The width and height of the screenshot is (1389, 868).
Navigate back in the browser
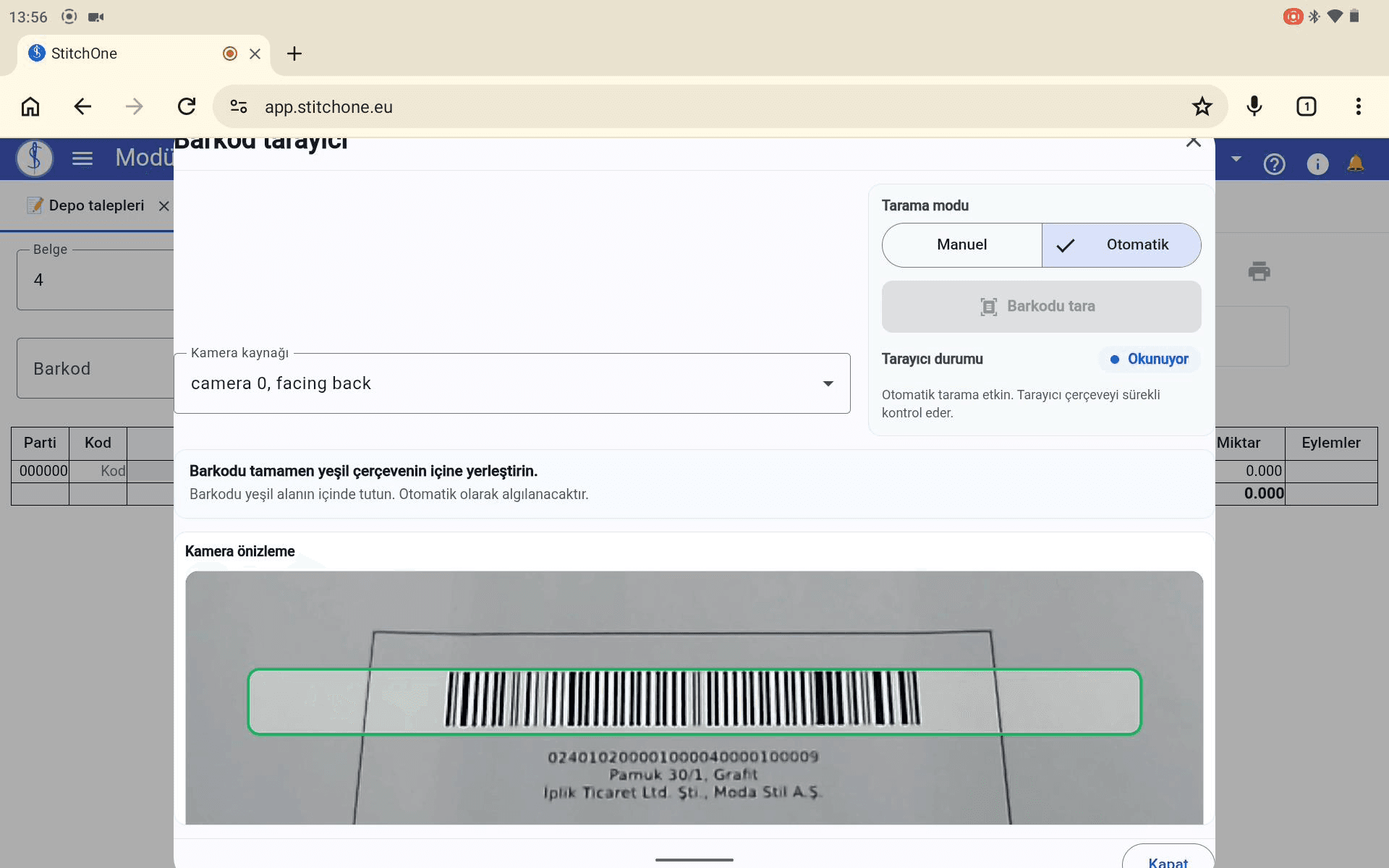point(82,107)
